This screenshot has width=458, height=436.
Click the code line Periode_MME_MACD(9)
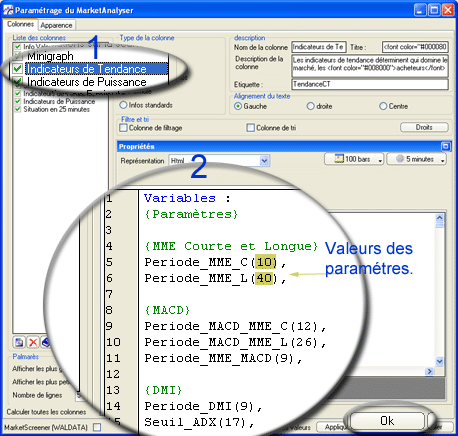point(223,358)
